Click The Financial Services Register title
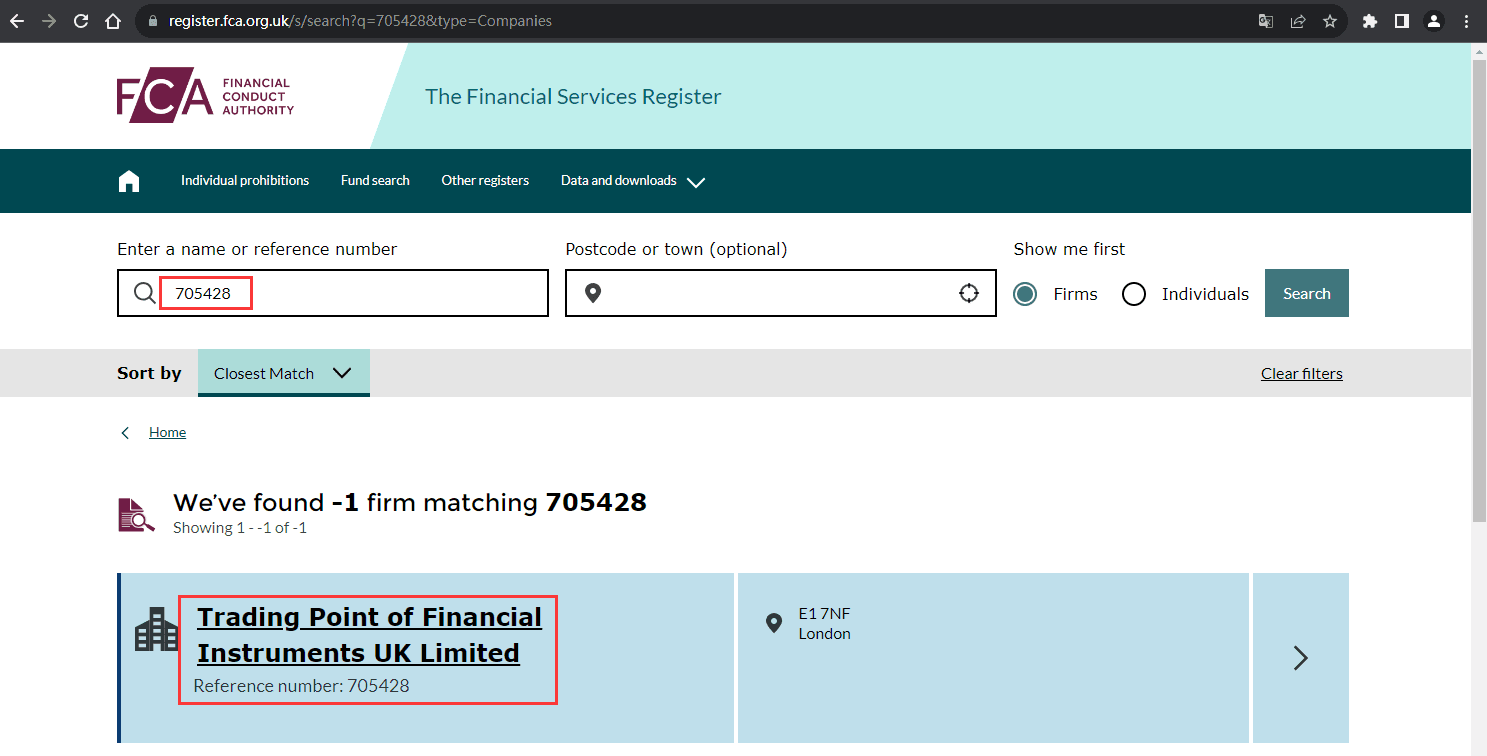Viewport: 1487px width, 756px height. click(573, 97)
